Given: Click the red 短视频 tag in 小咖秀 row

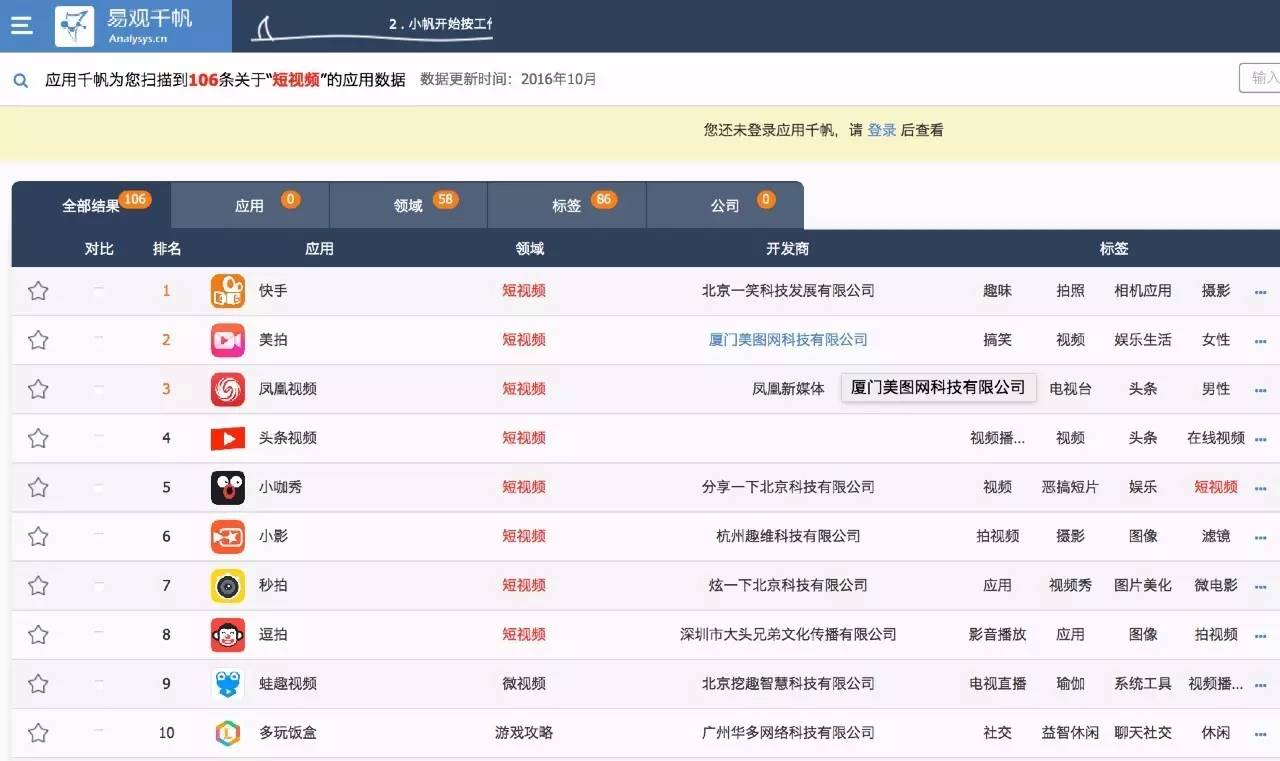Looking at the screenshot, I should [1216, 487].
